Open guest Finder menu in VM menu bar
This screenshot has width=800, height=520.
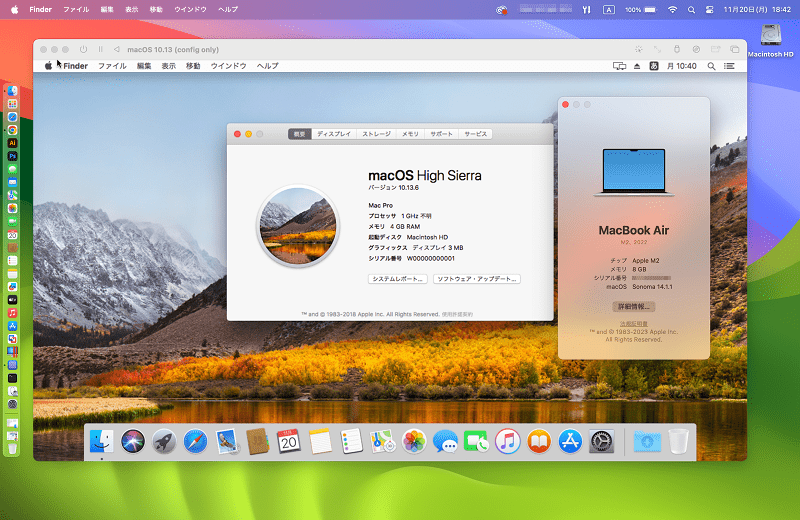[x=76, y=66]
